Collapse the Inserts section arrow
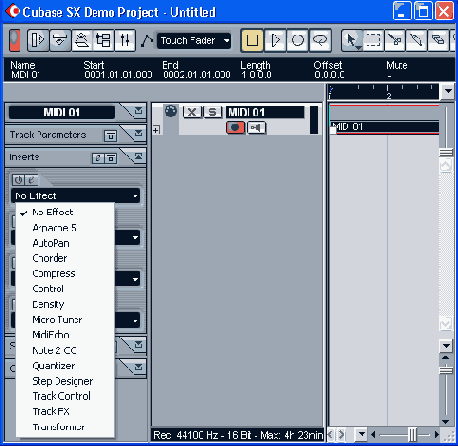This screenshot has height=446, width=458. 138,156
